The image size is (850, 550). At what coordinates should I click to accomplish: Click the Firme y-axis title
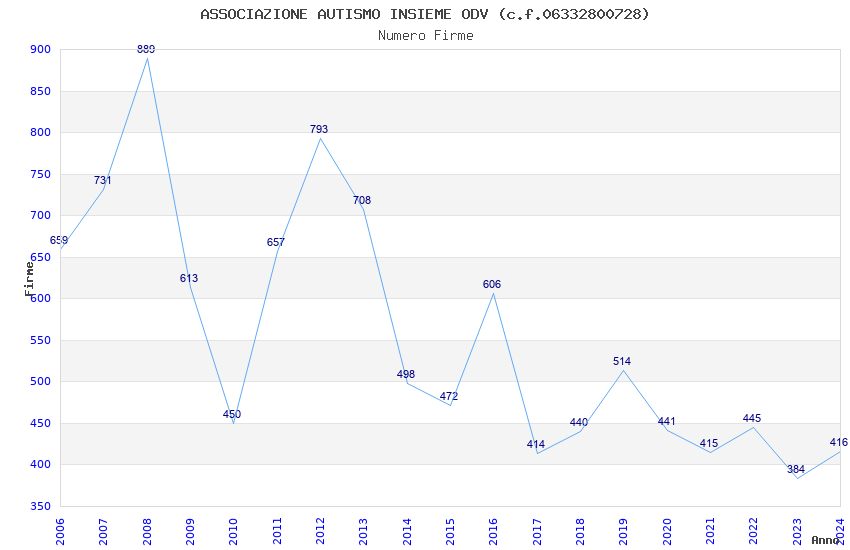pyautogui.click(x=29, y=279)
